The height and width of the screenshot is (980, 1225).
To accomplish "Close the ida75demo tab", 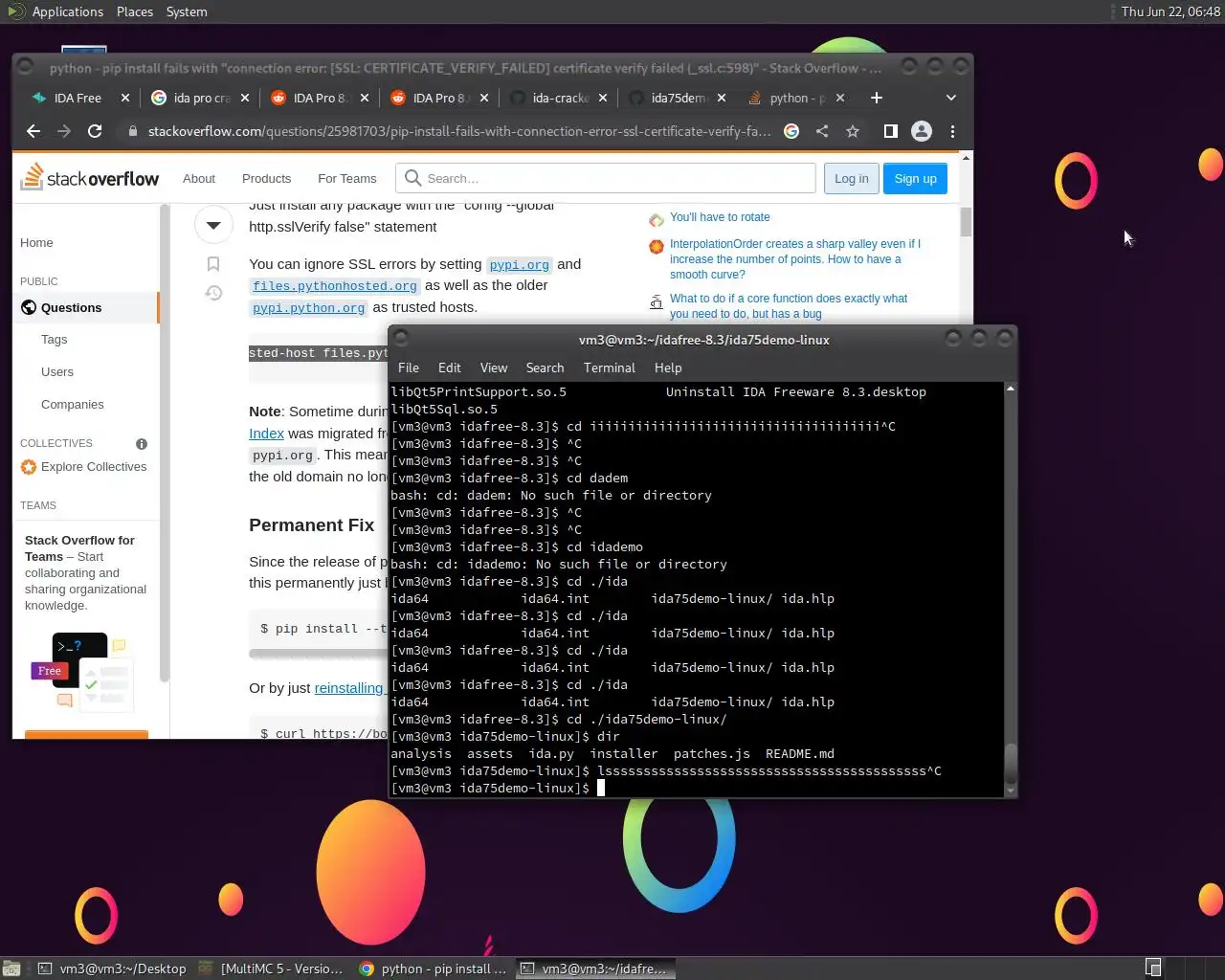I will pyautogui.click(x=722, y=98).
